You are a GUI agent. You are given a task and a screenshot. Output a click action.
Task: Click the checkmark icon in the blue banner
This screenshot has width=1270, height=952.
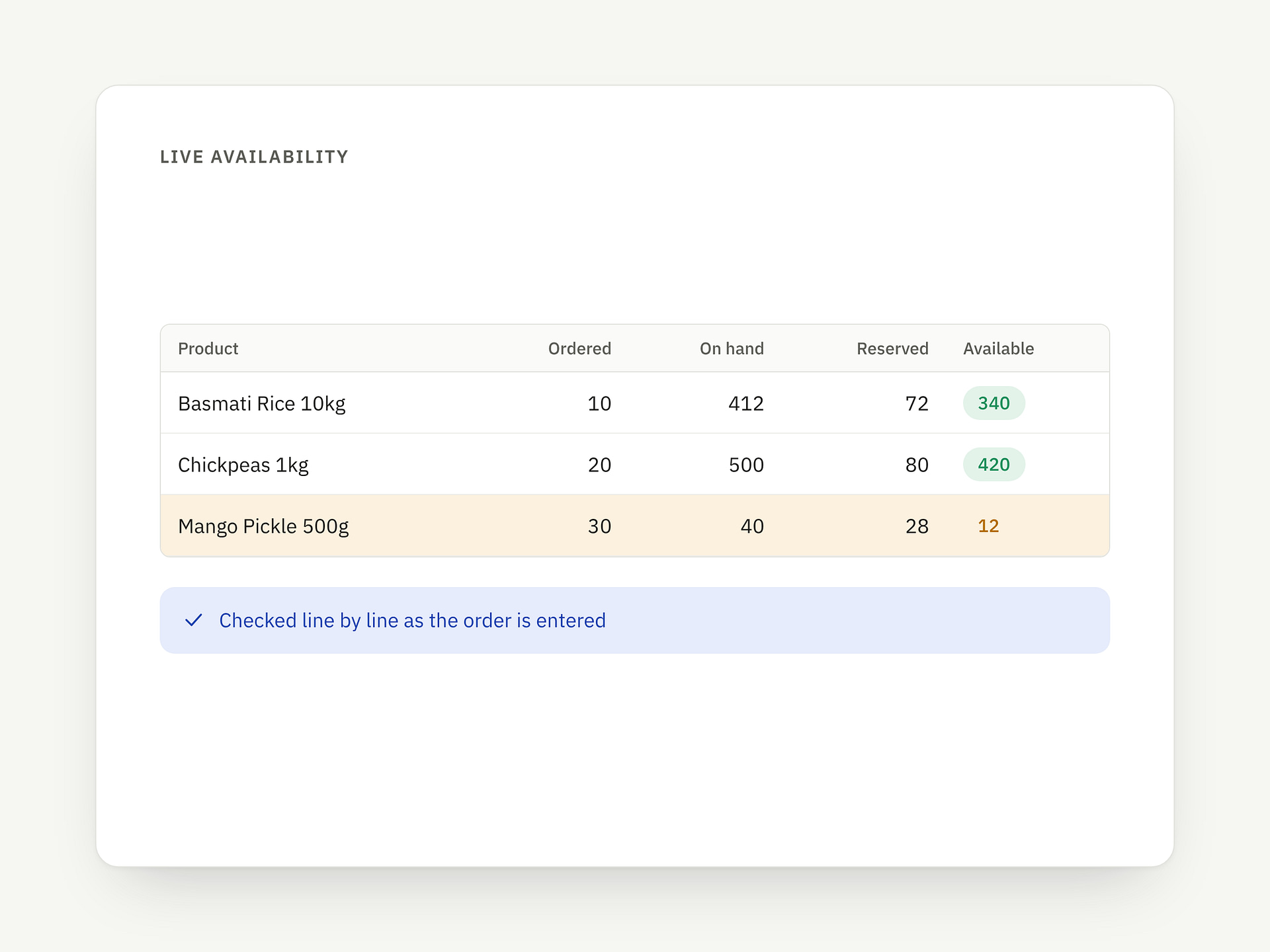pos(193,620)
